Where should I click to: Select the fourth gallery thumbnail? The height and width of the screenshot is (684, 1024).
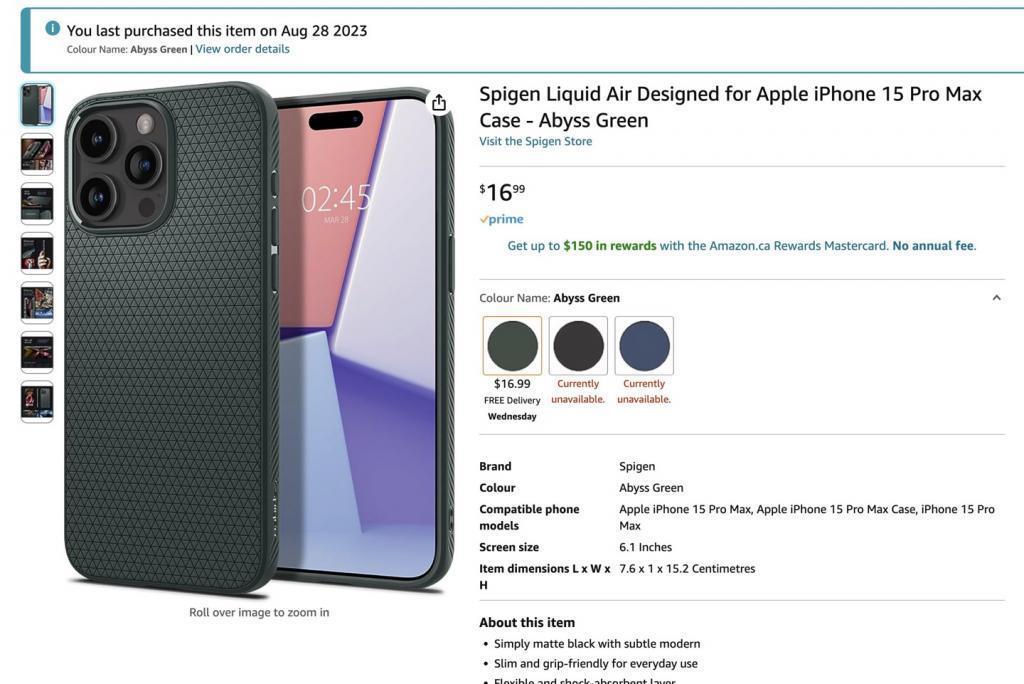coord(36,253)
